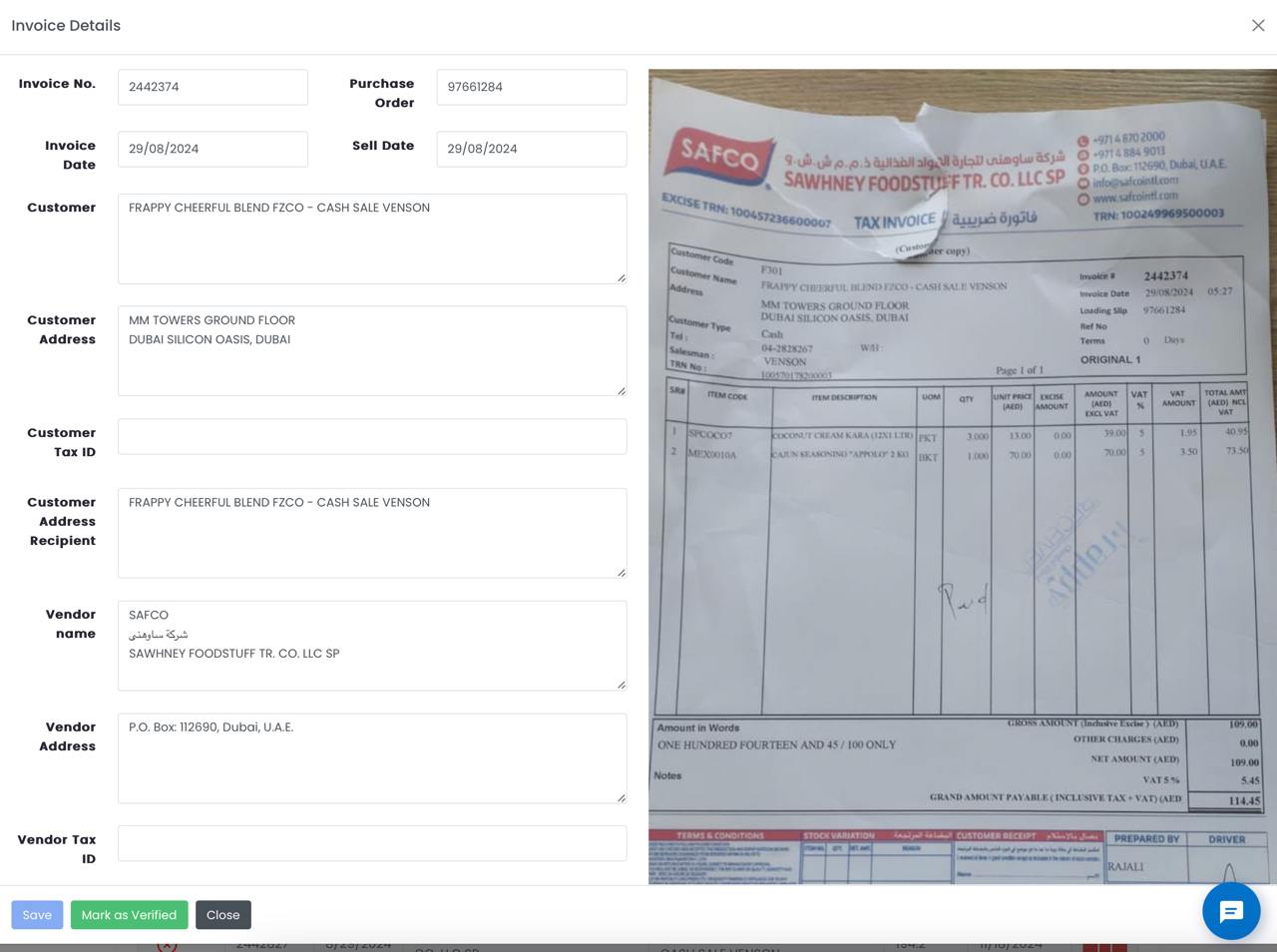Click the empty Vendor Tax ID field
Screen dimensions: 1277x952
click(x=372, y=843)
